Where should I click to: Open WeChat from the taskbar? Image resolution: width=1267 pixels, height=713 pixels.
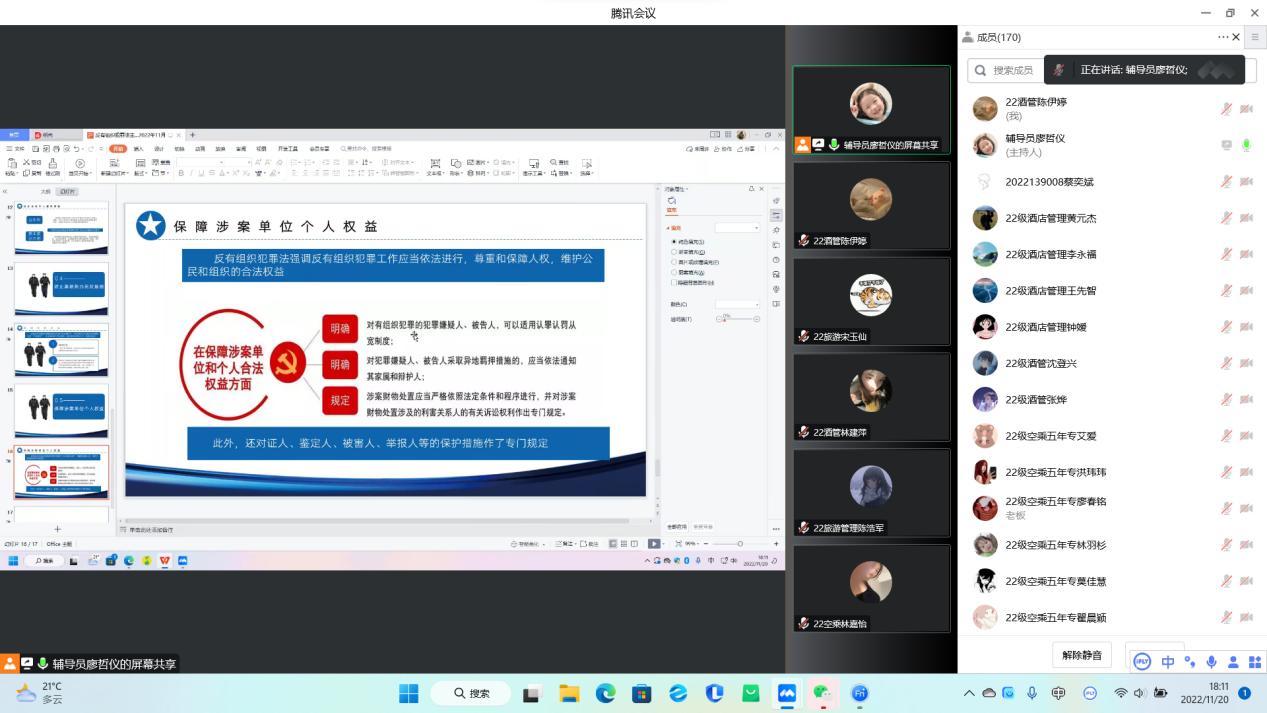pos(822,693)
